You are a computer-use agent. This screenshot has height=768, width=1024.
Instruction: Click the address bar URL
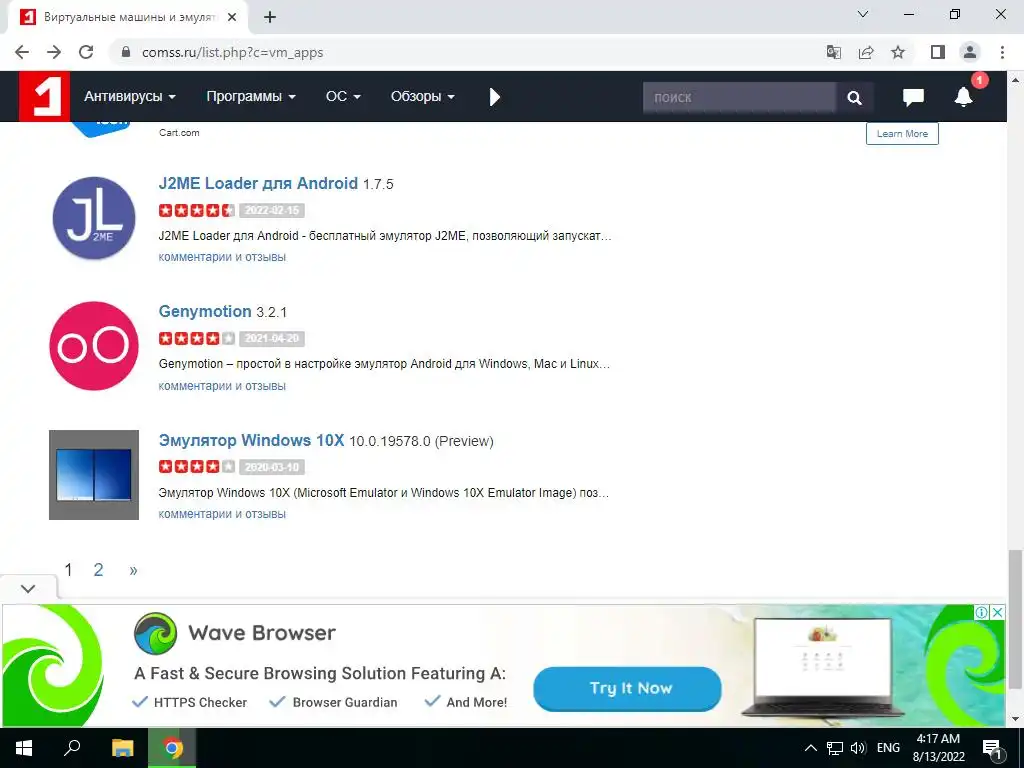click(232, 52)
